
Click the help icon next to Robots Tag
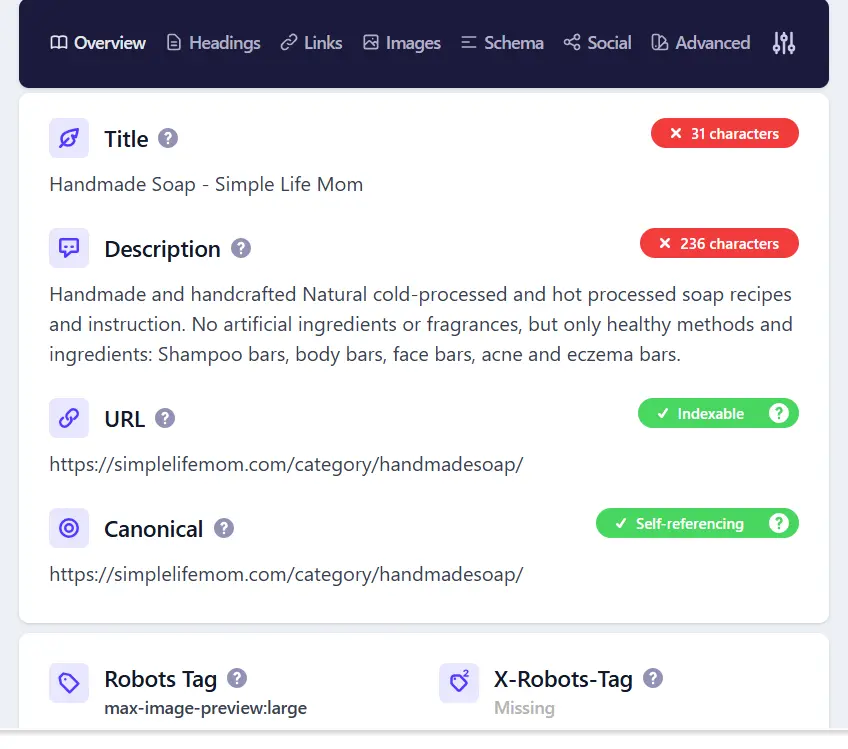click(x=237, y=678)
